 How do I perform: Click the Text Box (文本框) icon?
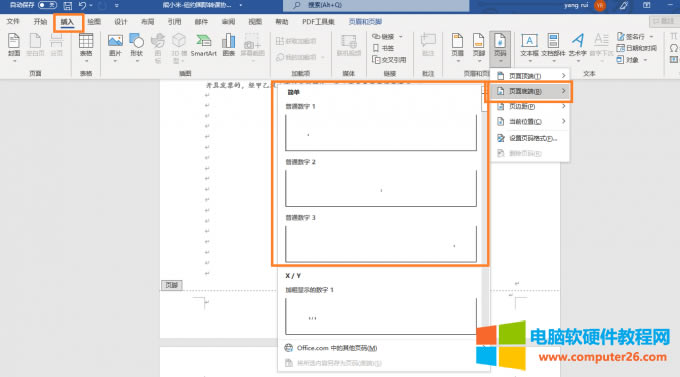529,46
